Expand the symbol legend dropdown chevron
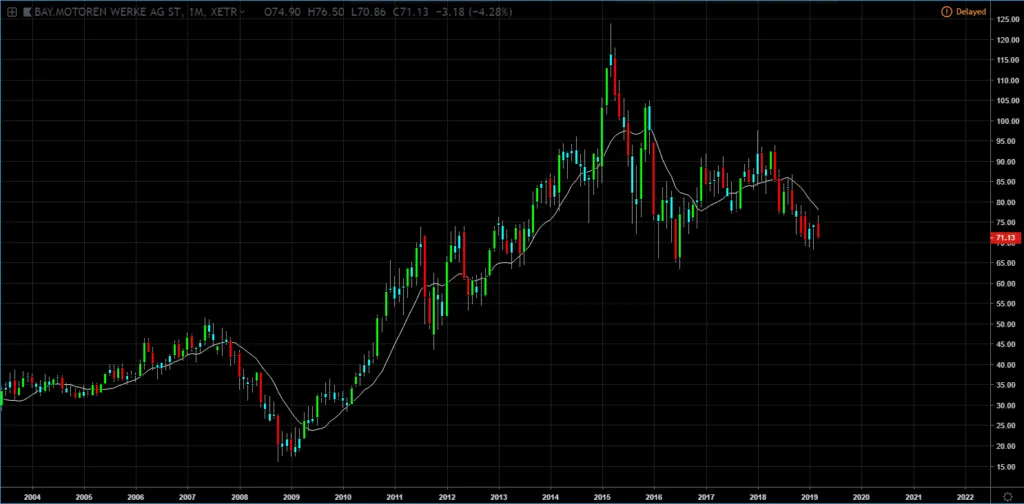Viewport: 1024px width, 504px height. click(243, 12)
